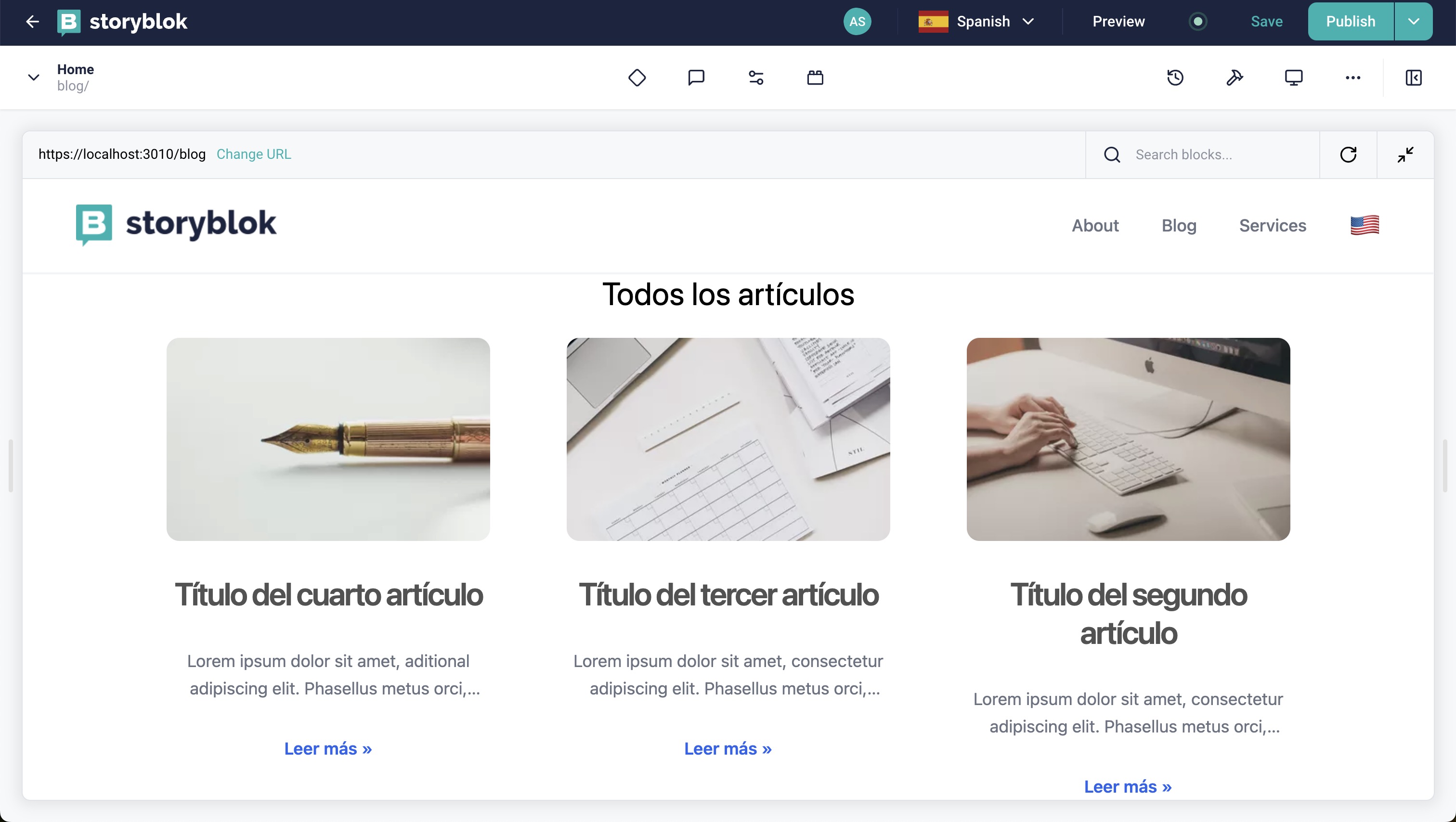Click the Change URL link

[253, 154]
